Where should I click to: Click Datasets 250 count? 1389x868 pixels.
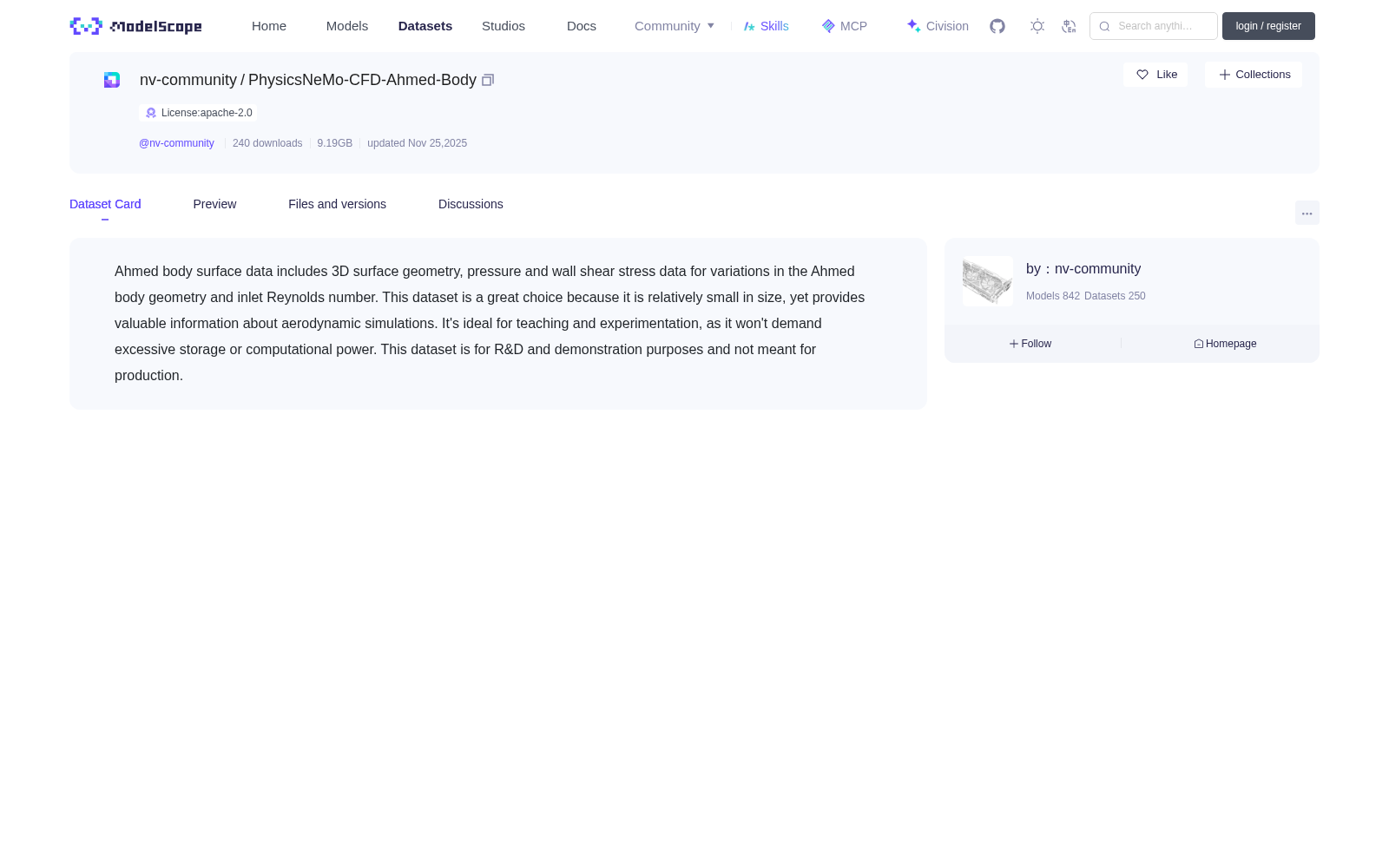pyautogui.click(x=1115, y=296)
